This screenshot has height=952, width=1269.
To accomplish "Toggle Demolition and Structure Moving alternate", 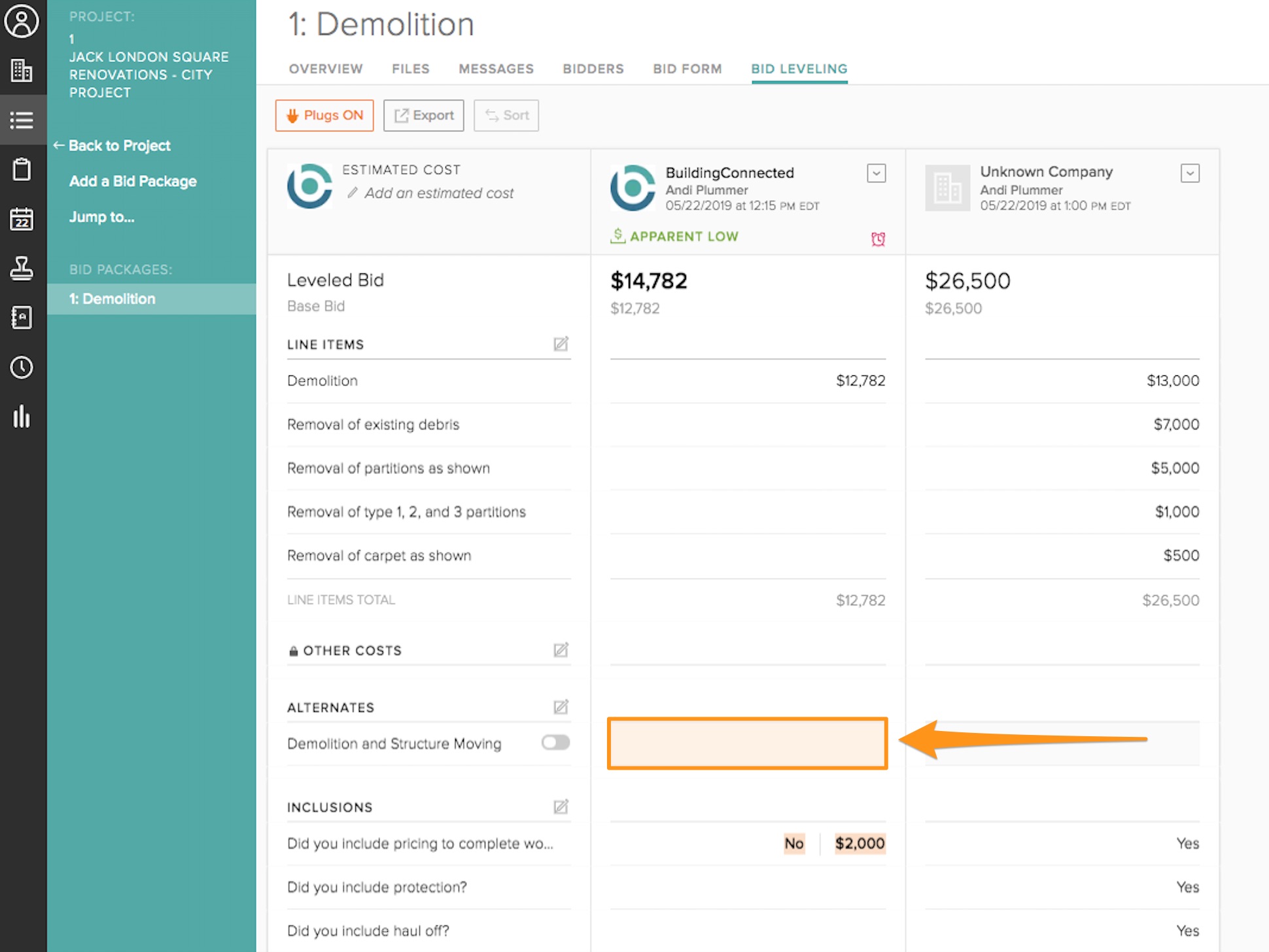I will coord(555,743).
